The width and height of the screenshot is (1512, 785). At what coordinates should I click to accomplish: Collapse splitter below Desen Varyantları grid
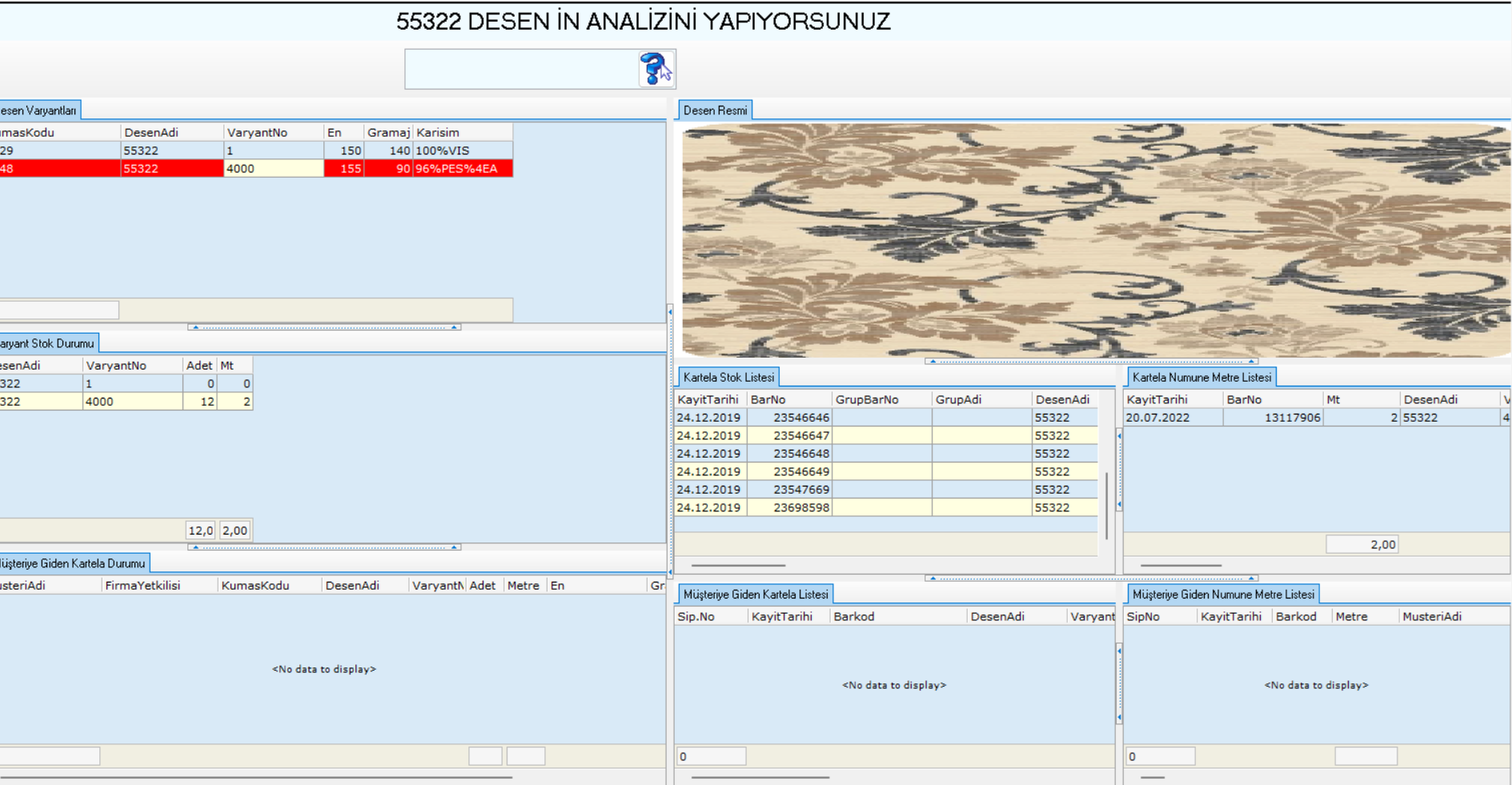pyautogui.click(x=324, y=327)
